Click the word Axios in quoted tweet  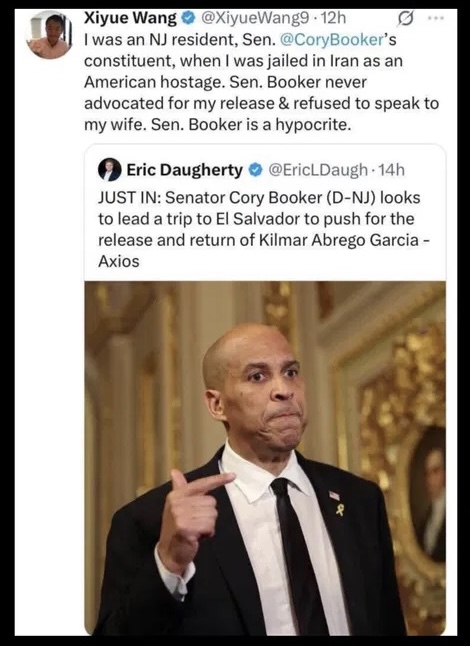coord(119,261)
